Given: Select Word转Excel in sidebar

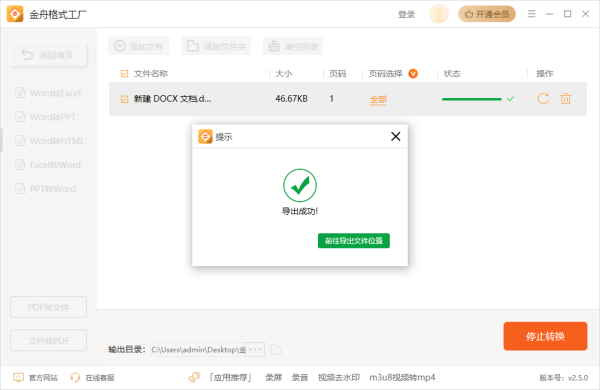Looking at the screenshot, I should pyautogui.click(x=48, y=93).
